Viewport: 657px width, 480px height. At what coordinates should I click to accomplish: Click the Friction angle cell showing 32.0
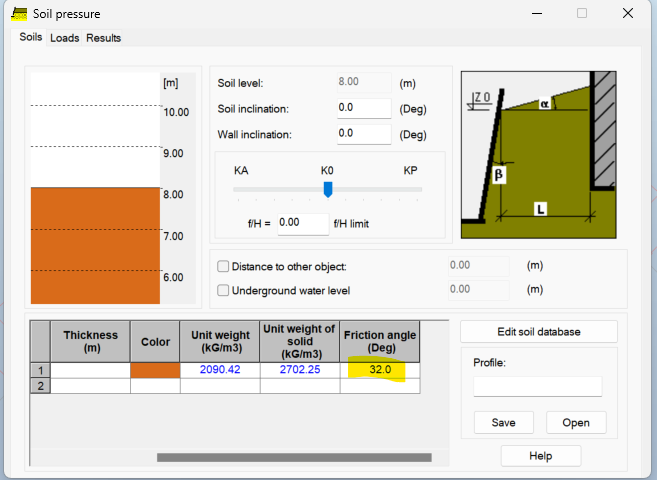380,370
